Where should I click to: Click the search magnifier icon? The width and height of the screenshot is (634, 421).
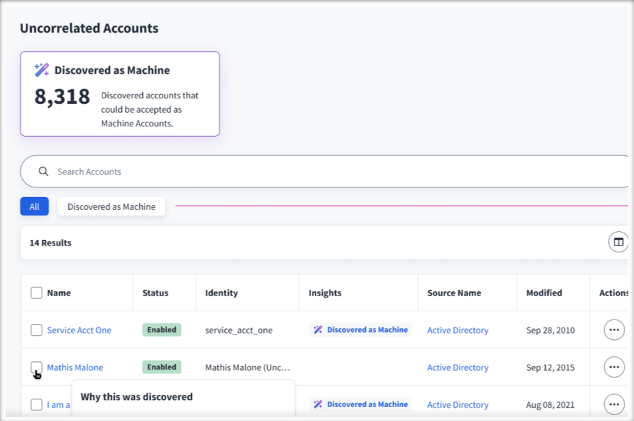click(43, 171)
